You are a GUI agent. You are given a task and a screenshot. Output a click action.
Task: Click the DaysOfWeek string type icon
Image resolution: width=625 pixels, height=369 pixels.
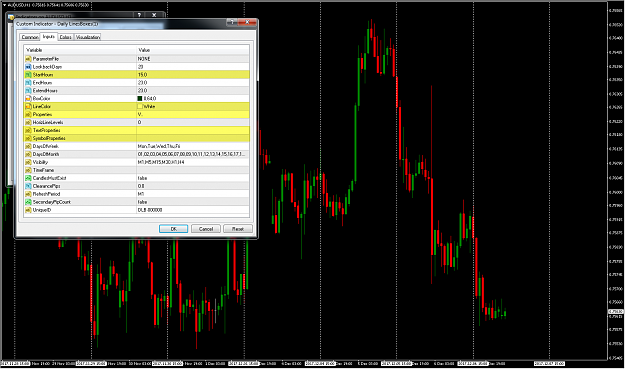(28, 146)
